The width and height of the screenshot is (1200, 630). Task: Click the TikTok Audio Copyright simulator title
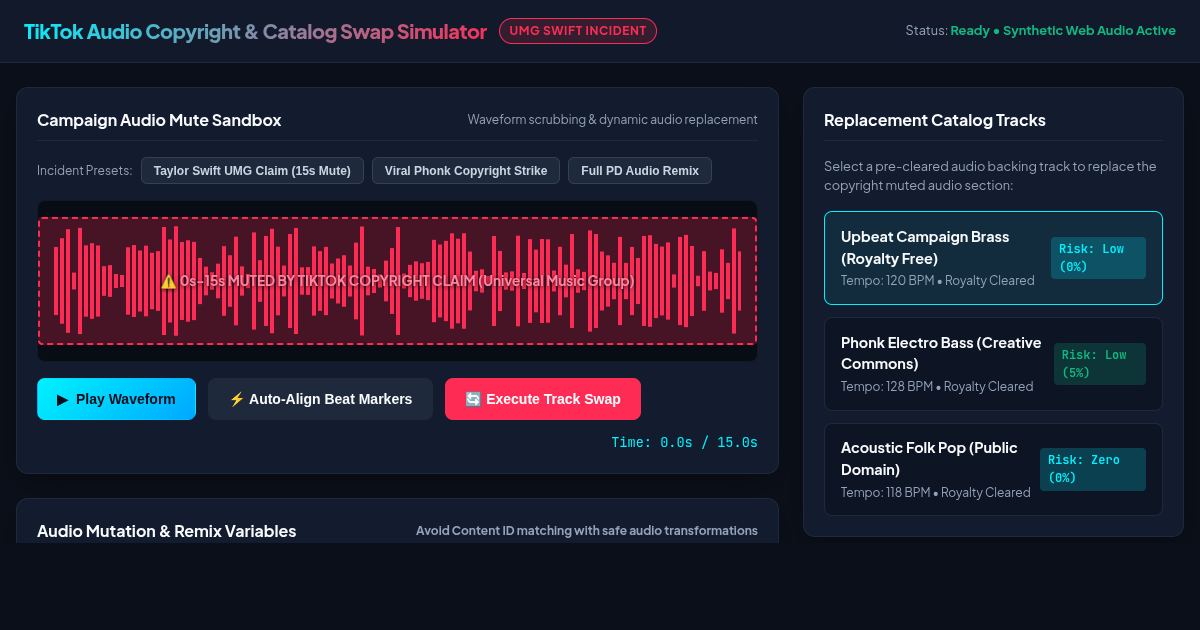pos(255,31)
